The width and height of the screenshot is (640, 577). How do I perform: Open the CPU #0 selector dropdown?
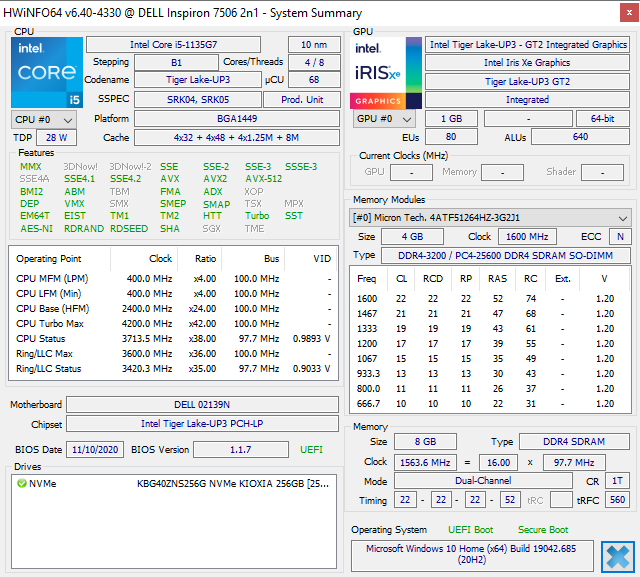point(44,120)
